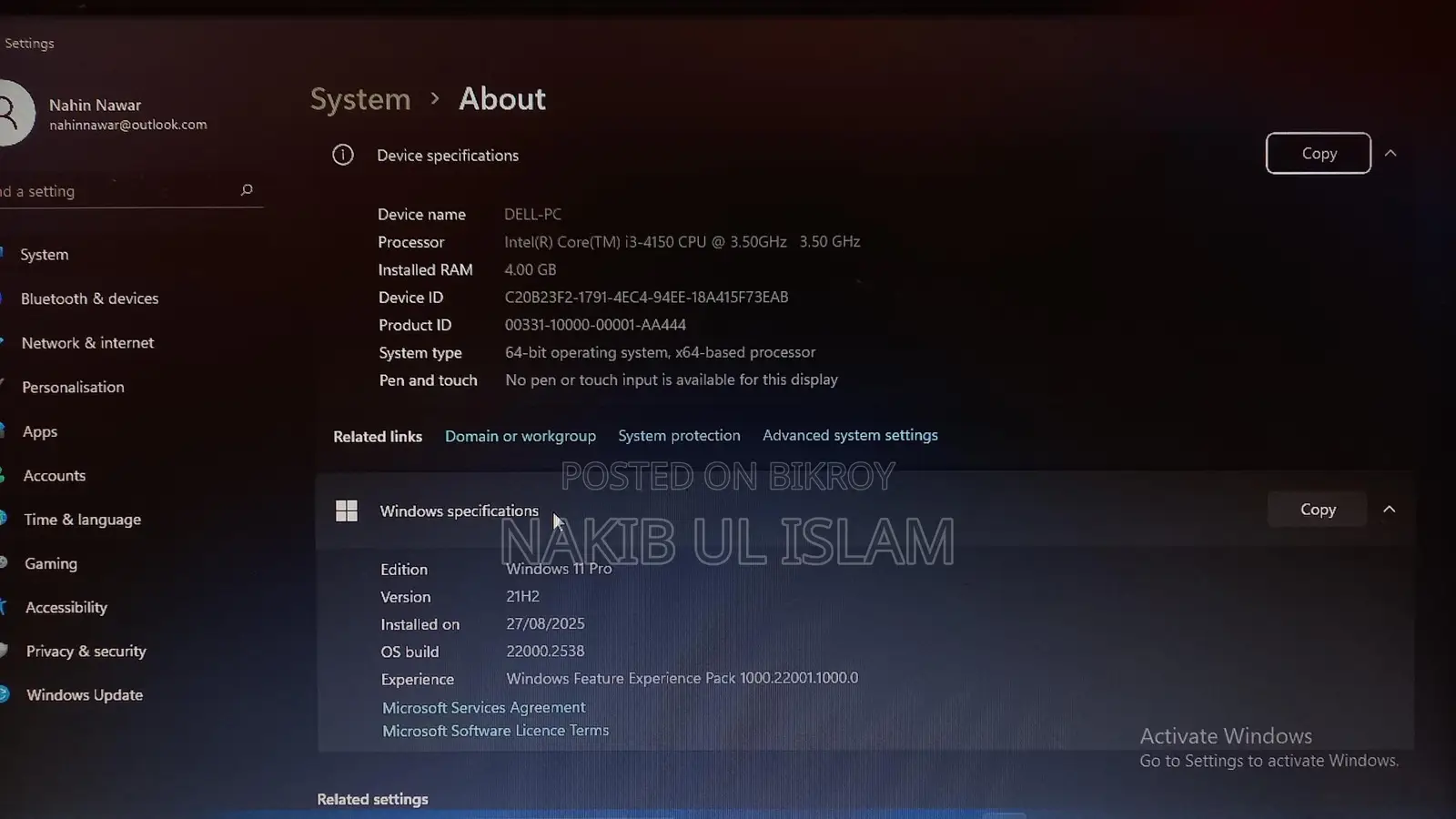The image size is (1456, 819).
Task: Open Windows Update page
Action: click(85, 694)
